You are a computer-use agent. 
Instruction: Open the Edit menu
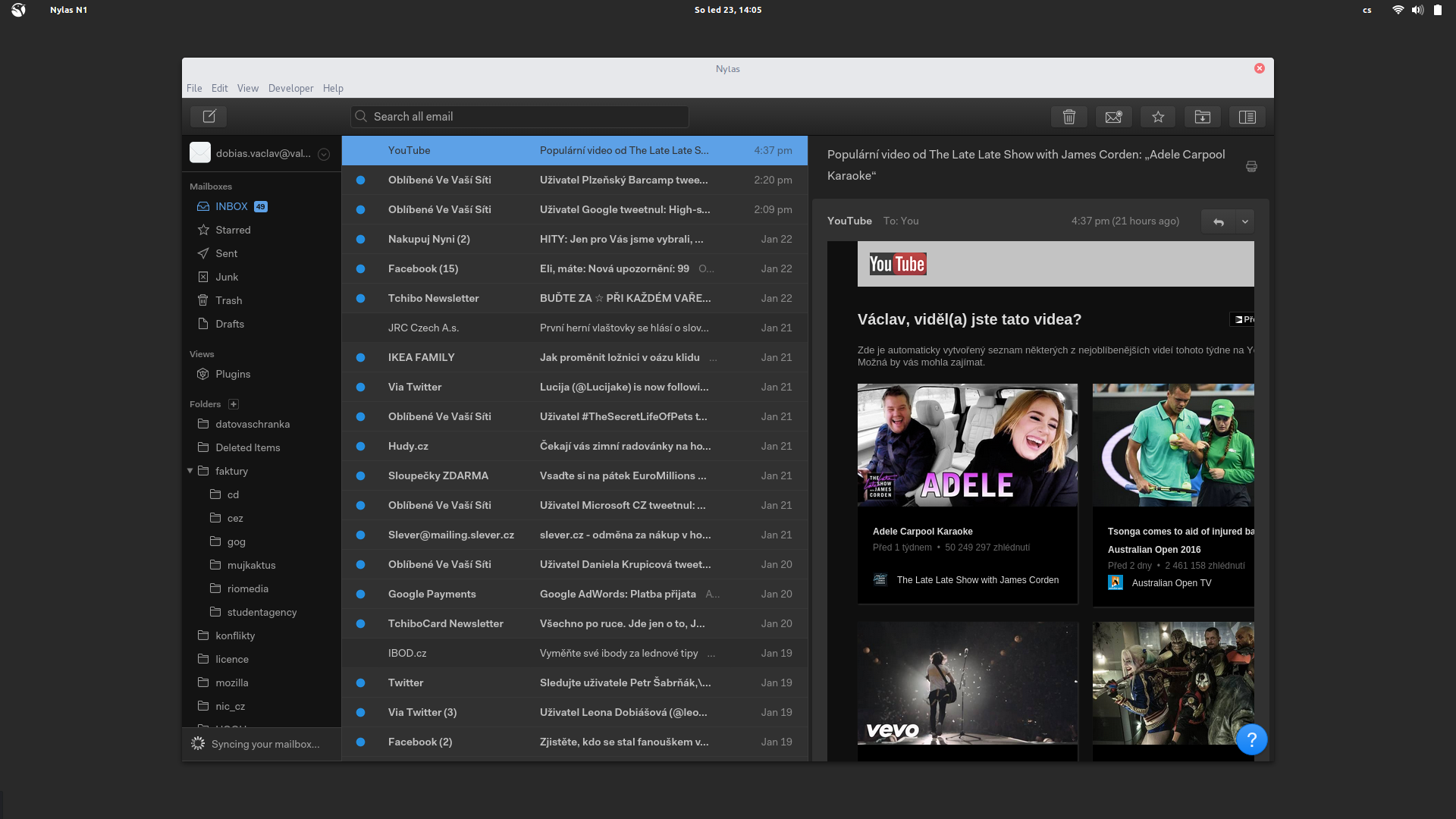tap(220, 88)
